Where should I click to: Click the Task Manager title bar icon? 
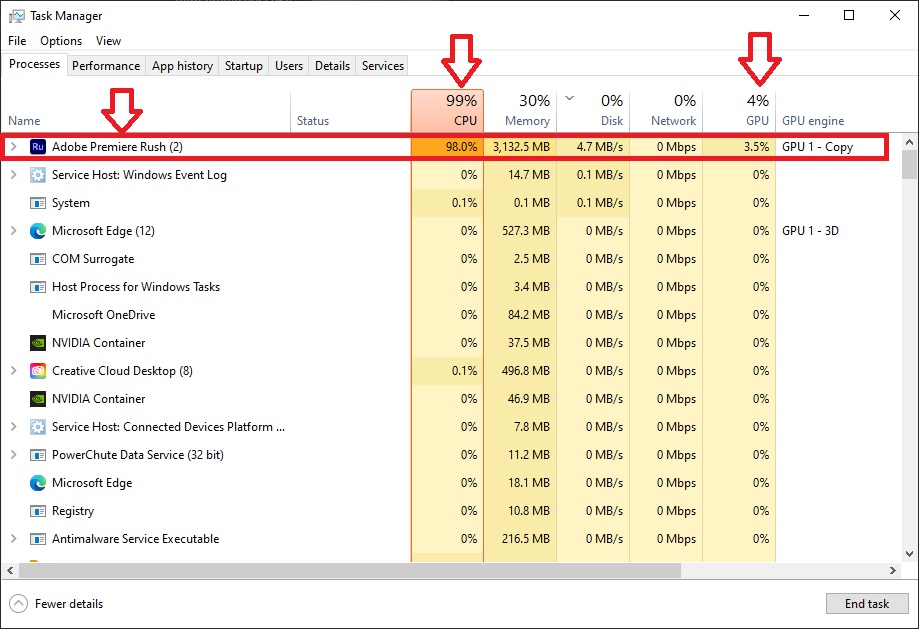(x=17, y=16)
